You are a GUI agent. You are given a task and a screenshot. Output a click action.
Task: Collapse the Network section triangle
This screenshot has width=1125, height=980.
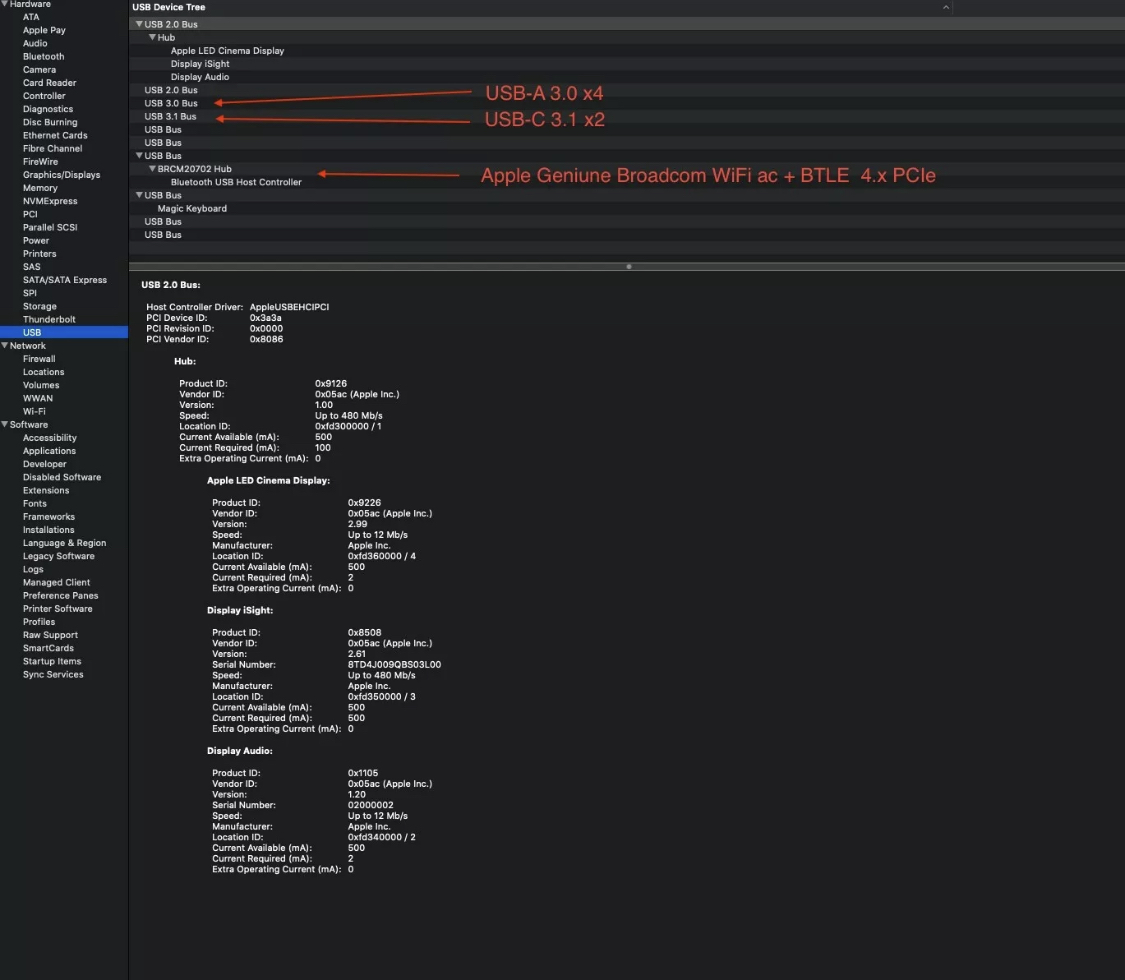(x=4, y=345)
